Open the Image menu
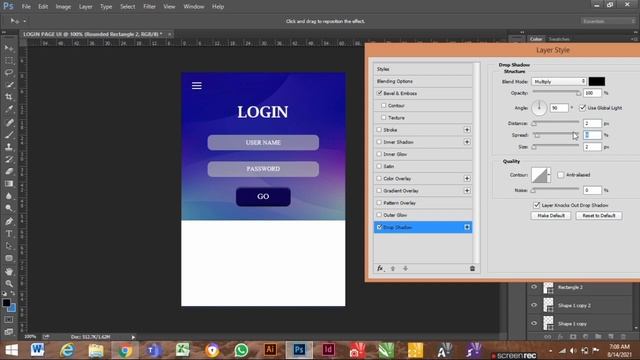This screenshot has width=640, height=360. pyautogui.click(x=63, y=7)
